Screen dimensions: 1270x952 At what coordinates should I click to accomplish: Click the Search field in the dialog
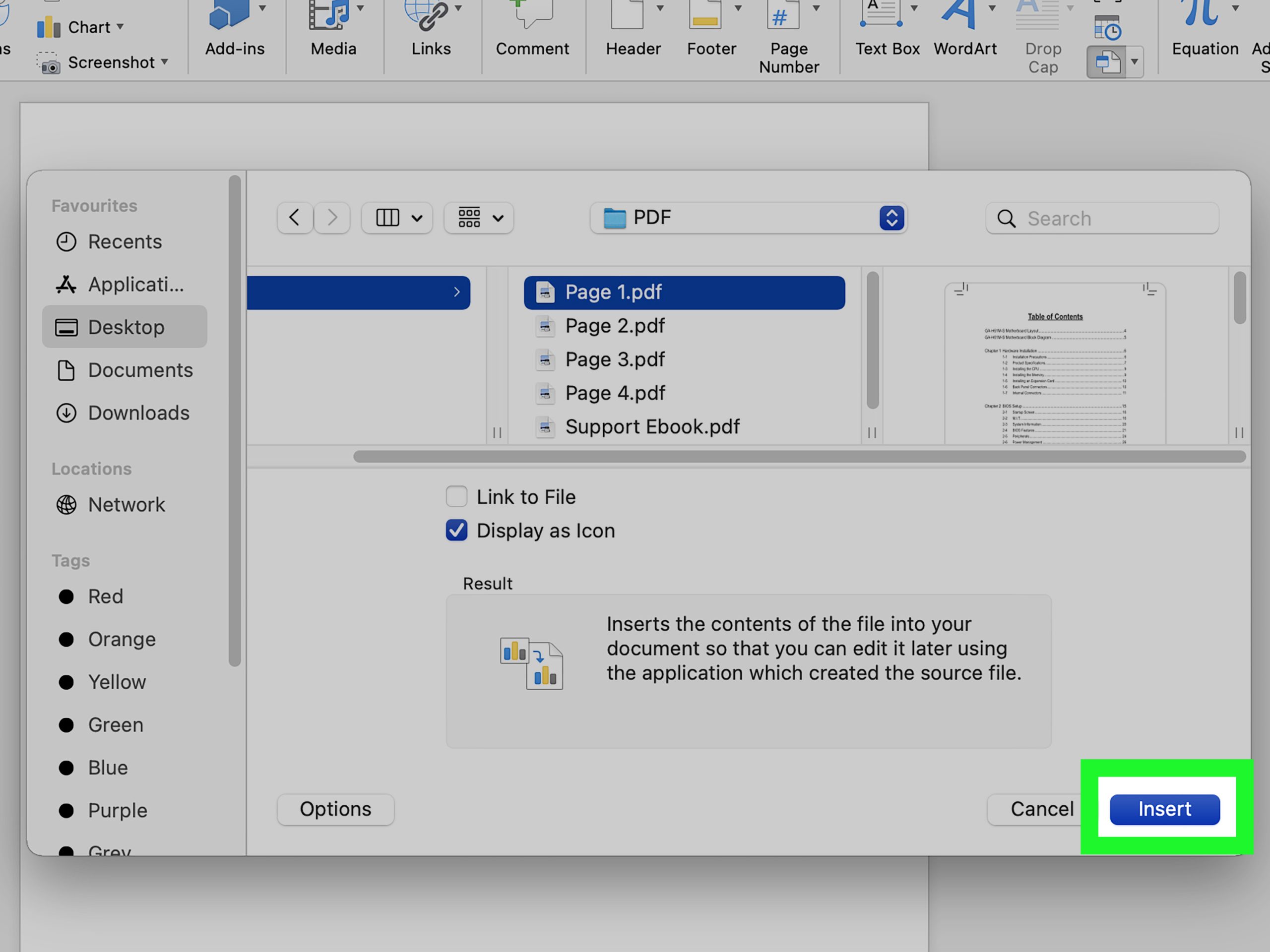click(x=1102, y=218)
